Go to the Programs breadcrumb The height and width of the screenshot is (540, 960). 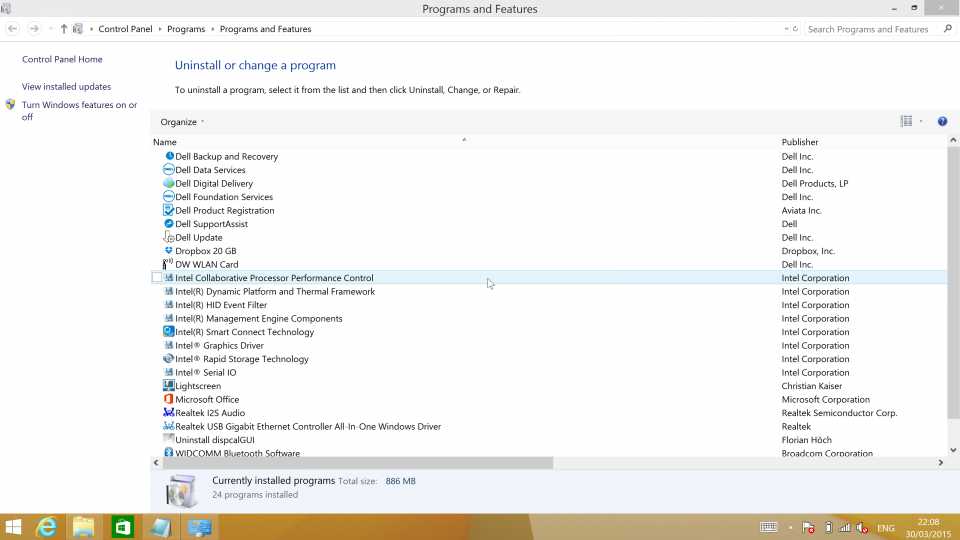(x=186, y=29)
